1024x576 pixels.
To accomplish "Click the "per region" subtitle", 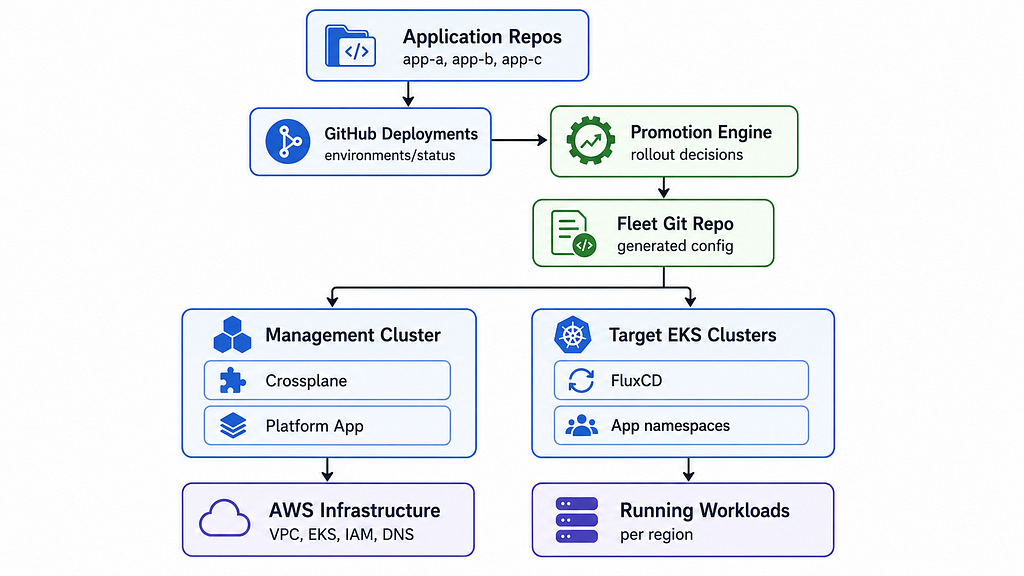I will (656, 535).
